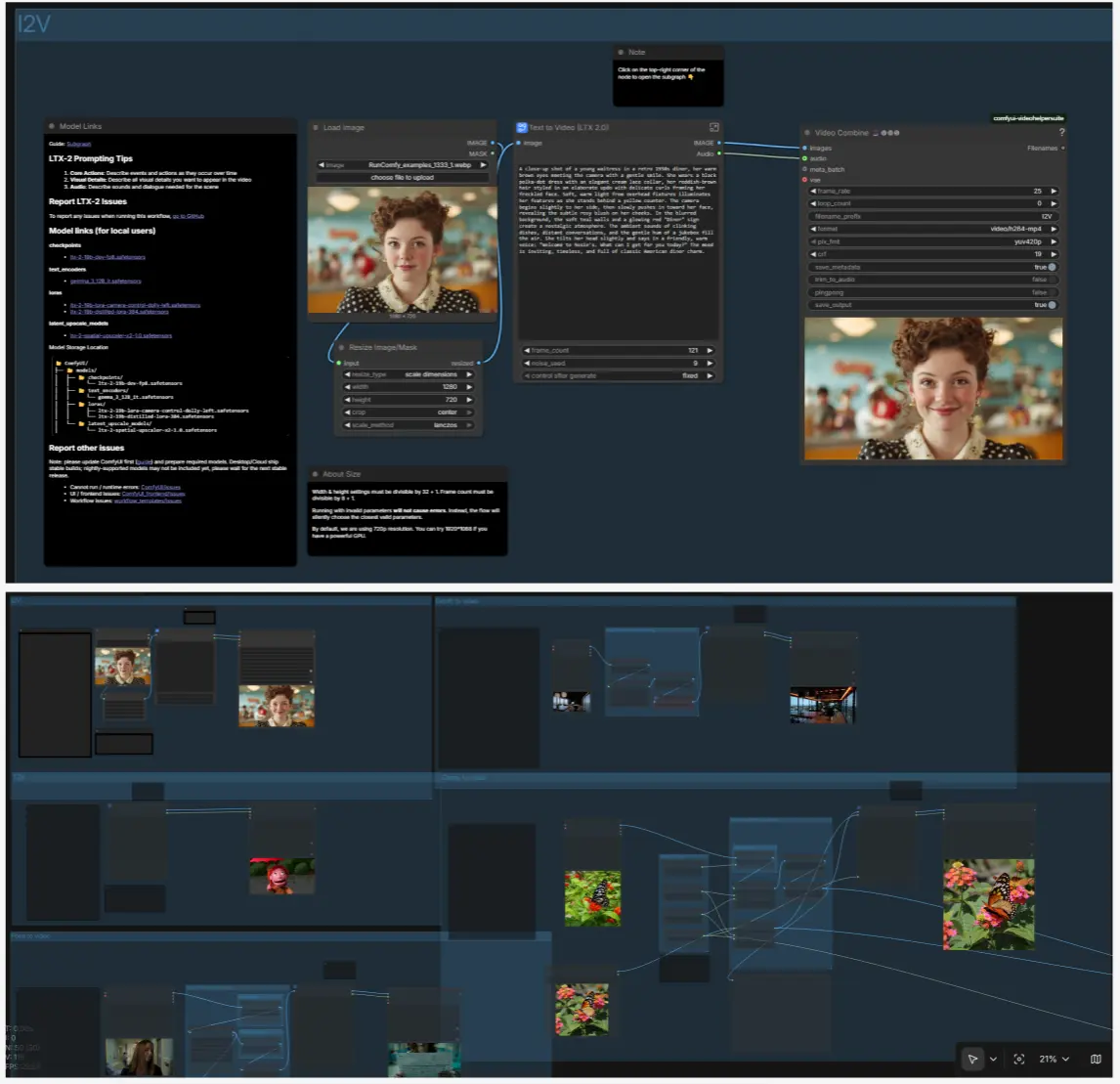
Task: Toggle save_metadata in Video Combine
Action: pos(933,267)
